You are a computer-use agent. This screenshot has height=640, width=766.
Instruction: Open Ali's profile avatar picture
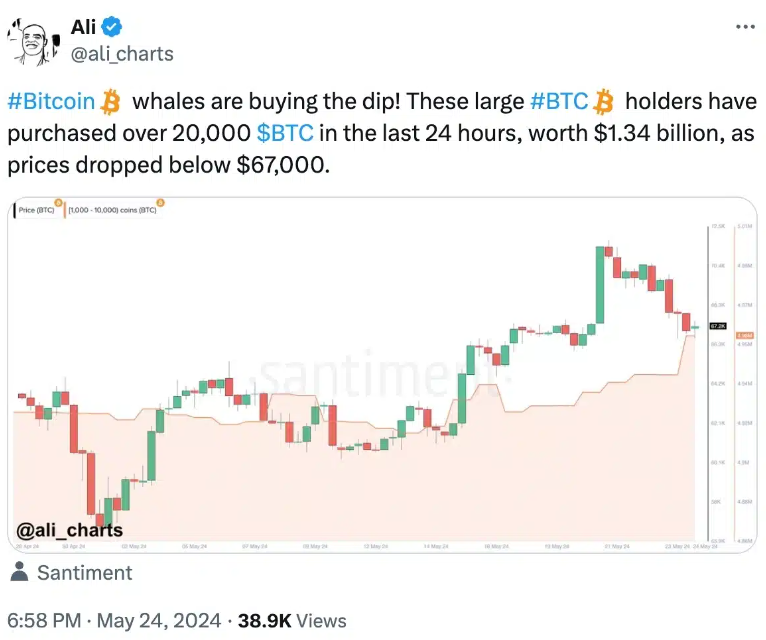pos(33,42)
